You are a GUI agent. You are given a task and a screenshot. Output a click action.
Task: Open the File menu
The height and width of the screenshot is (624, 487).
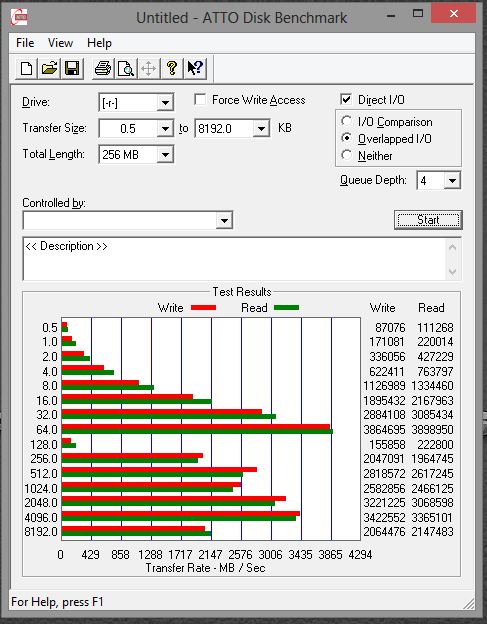tap(25, 43)
